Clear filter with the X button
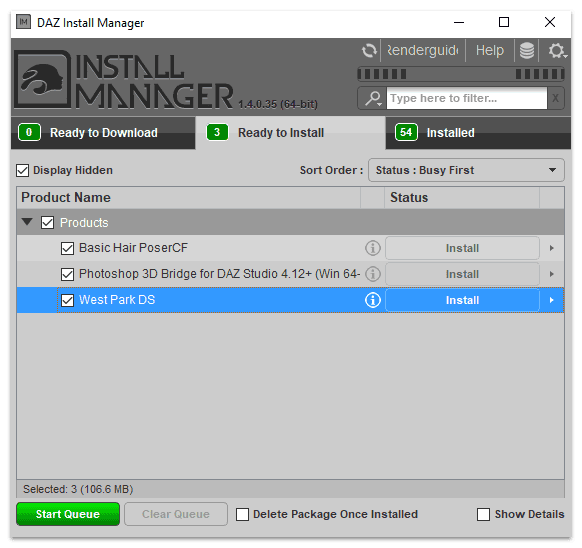582x548 pixels. click(x=555, y=98)
